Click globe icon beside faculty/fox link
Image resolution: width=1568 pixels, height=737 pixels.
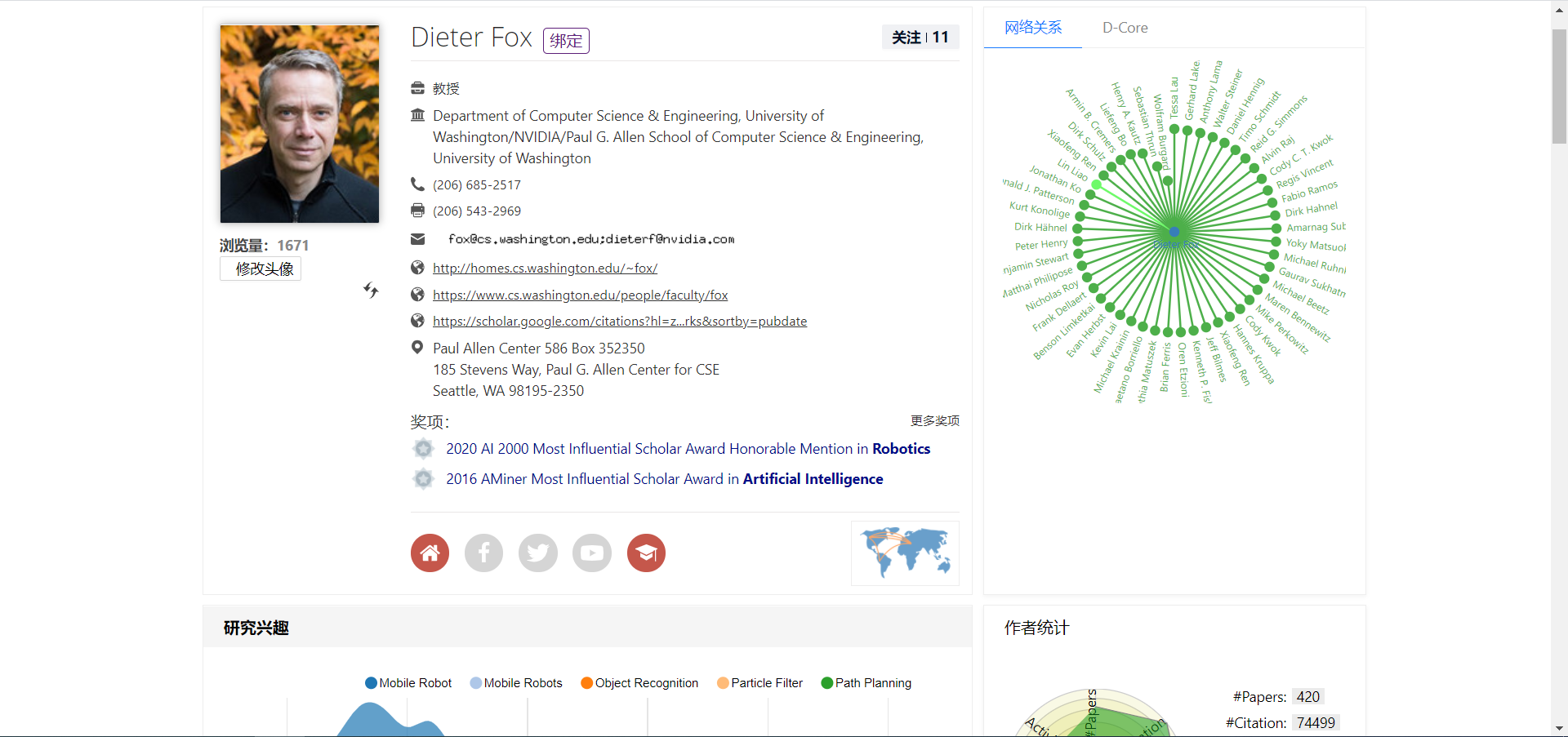point(417,295)
